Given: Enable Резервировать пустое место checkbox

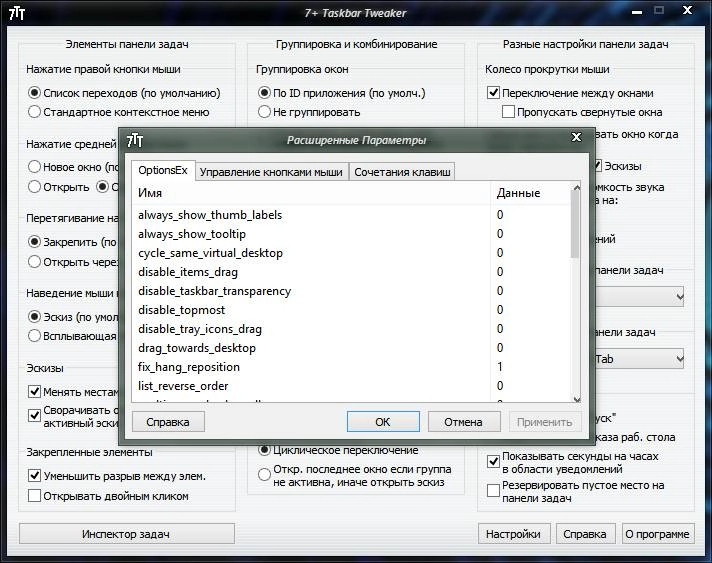Looking at the screenshot, I should point(493,490).
